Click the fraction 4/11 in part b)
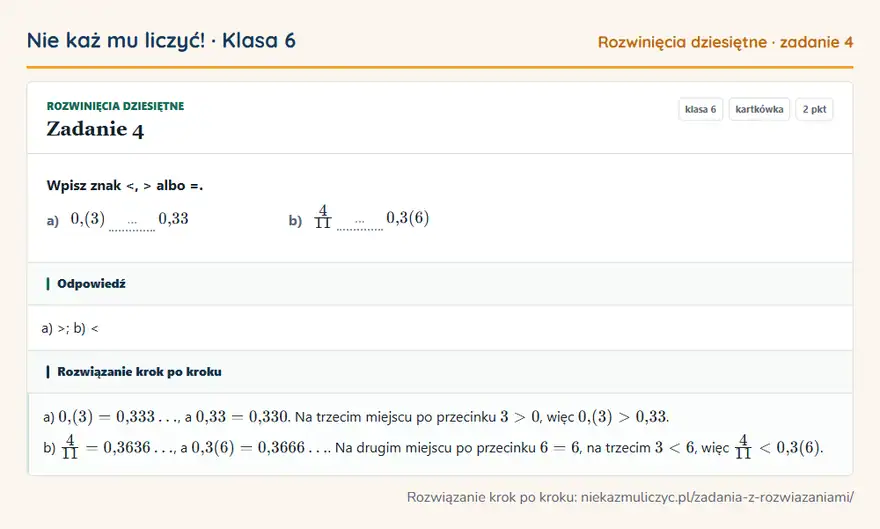This screenshot has width=880, height=529. 323,217
